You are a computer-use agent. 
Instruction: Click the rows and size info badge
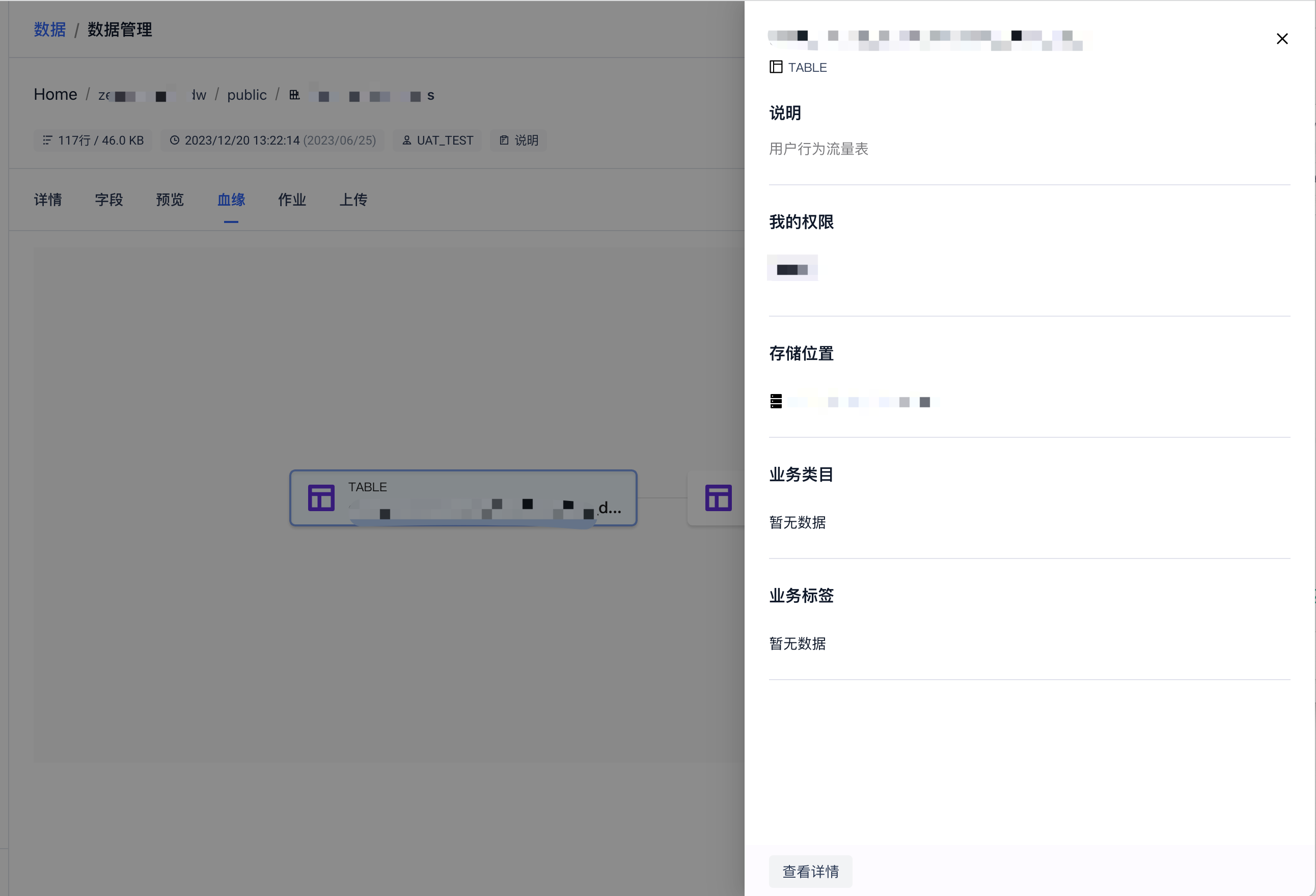point(93,140)
